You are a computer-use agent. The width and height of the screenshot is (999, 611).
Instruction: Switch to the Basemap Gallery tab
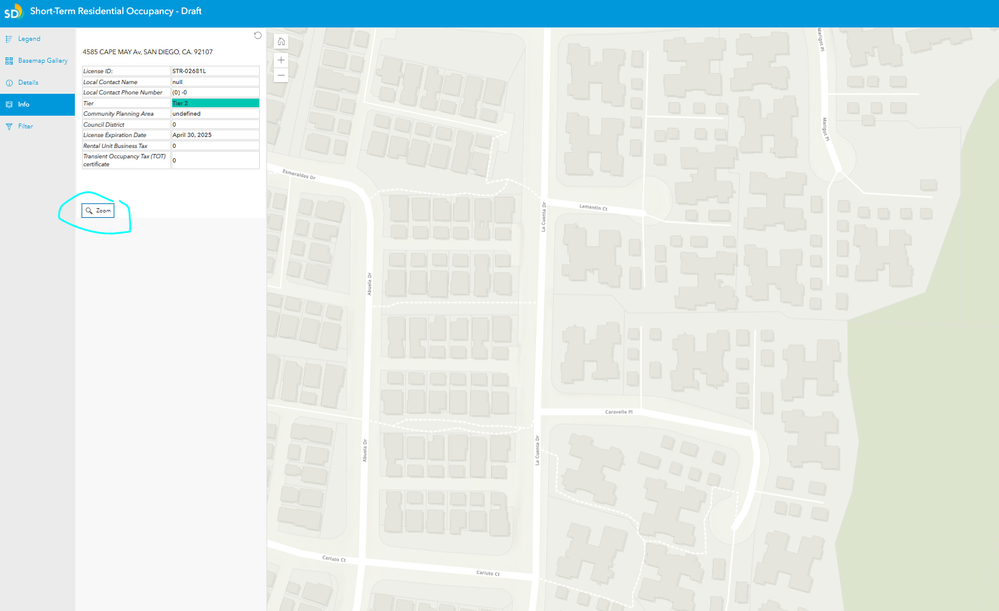38,61
